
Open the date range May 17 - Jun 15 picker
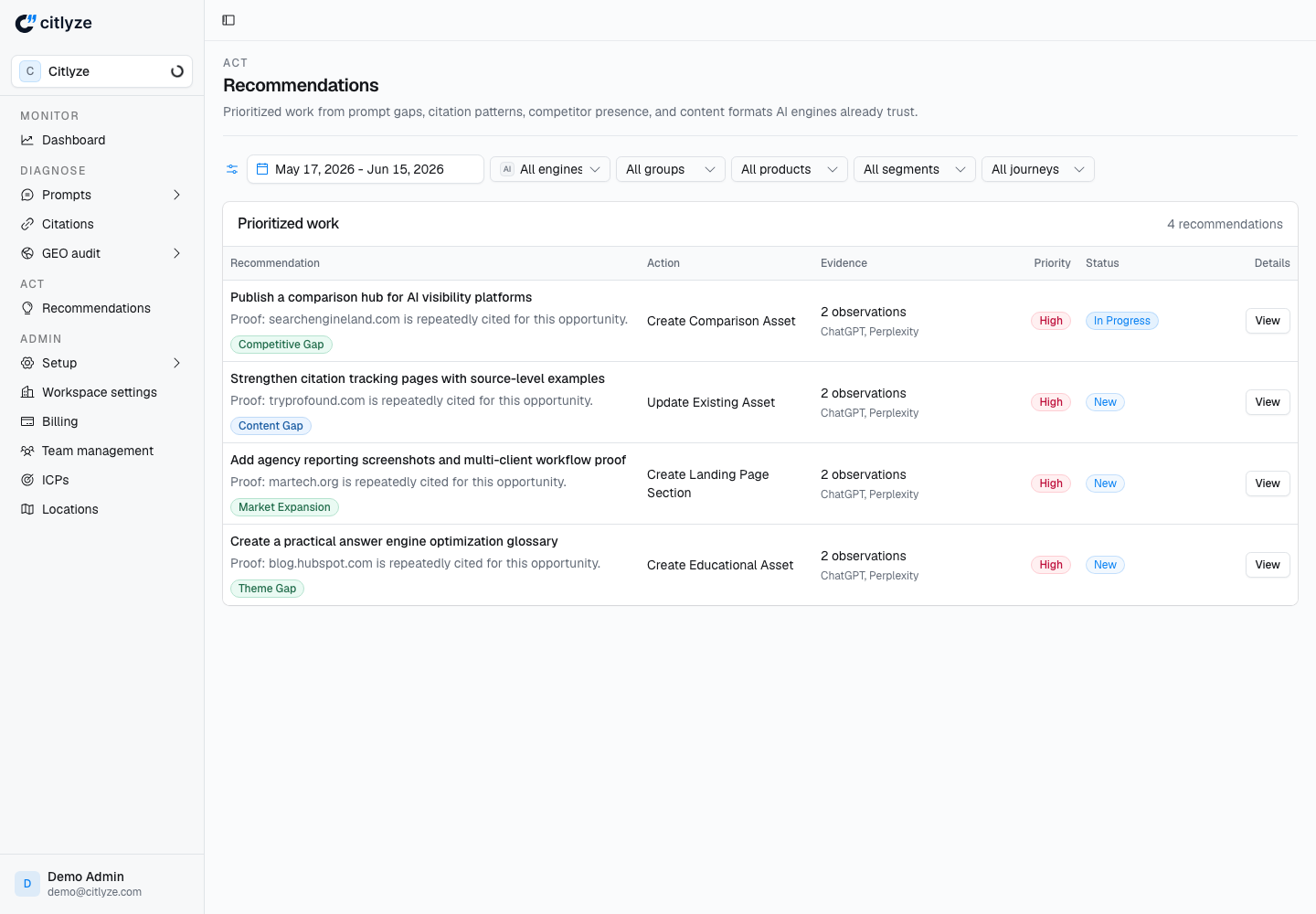(366, 169)
